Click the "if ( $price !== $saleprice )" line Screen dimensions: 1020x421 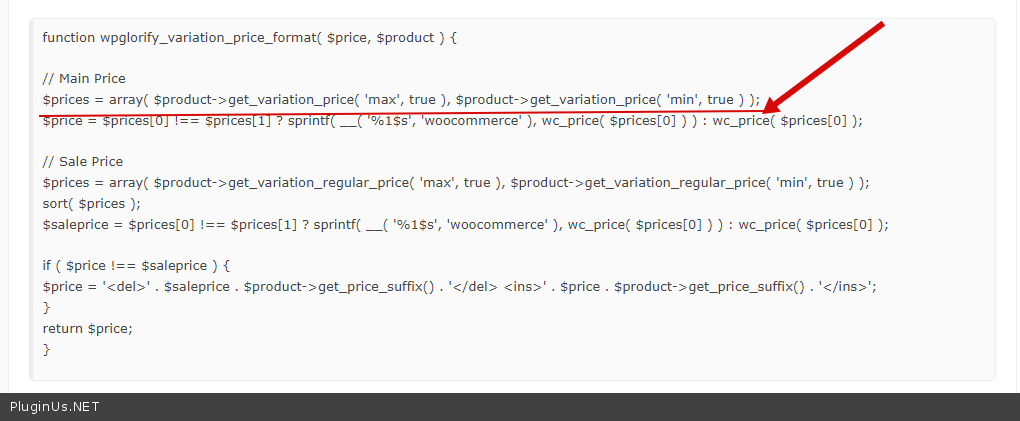136,265
